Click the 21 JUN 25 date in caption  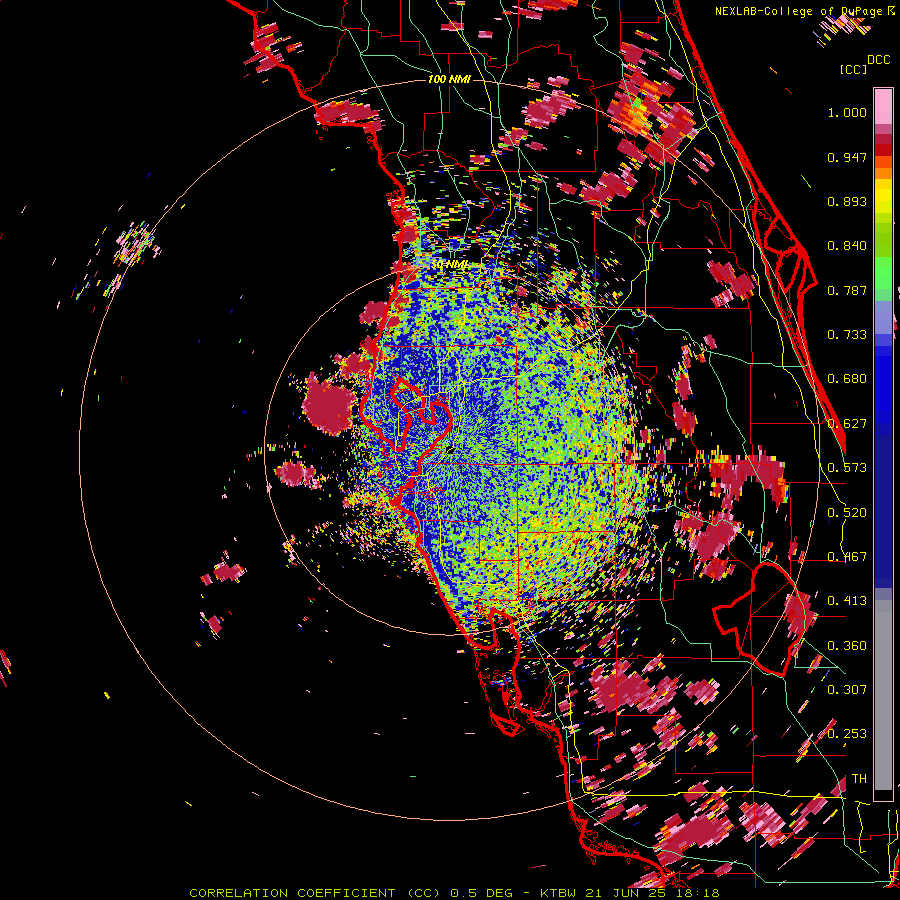pos(627,893)
